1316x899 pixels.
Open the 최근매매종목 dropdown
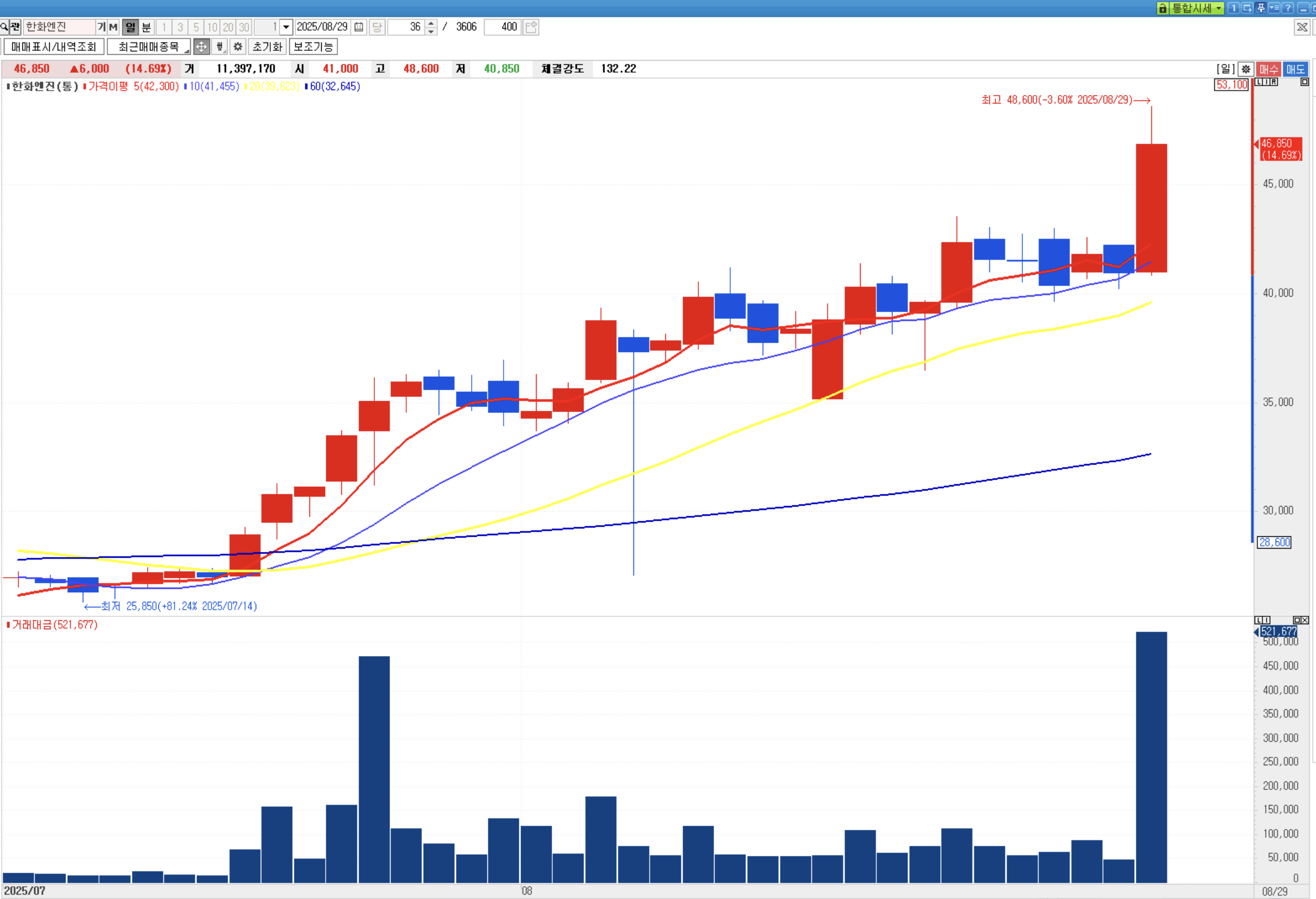point(148,46)
